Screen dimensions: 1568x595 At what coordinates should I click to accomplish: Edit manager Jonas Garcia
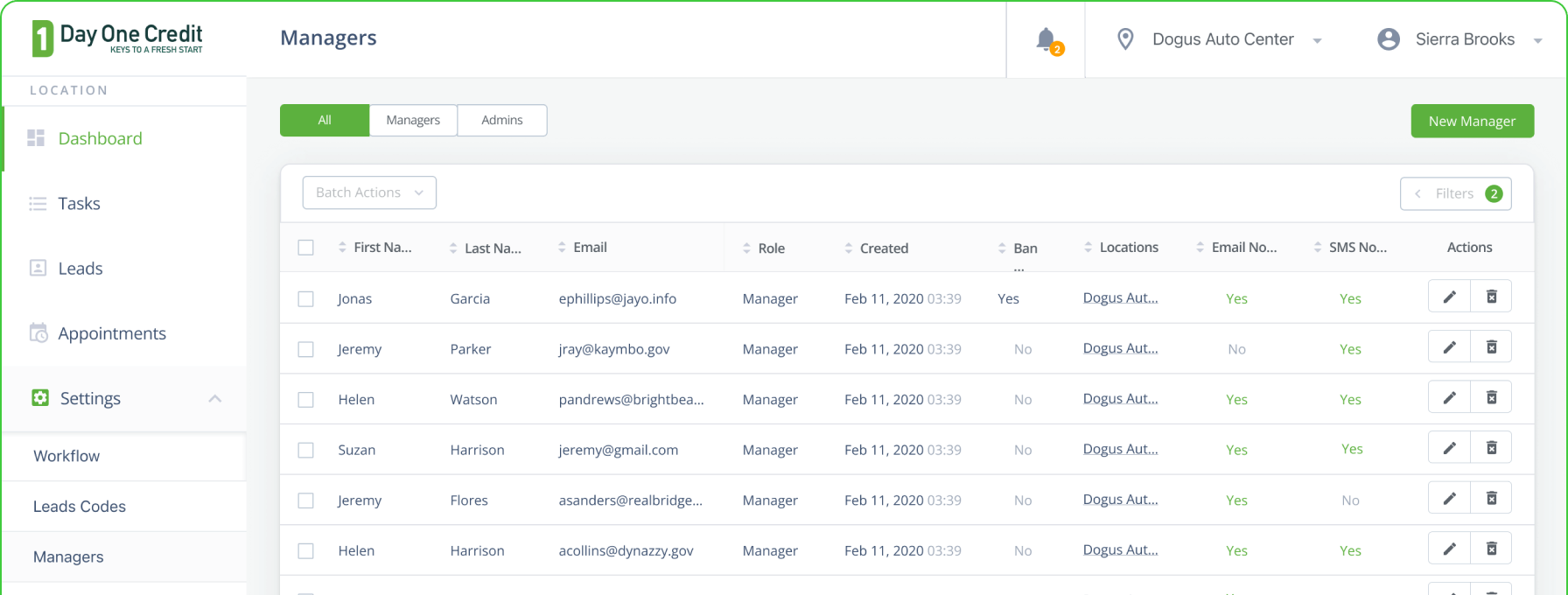tap(1449, 297)
